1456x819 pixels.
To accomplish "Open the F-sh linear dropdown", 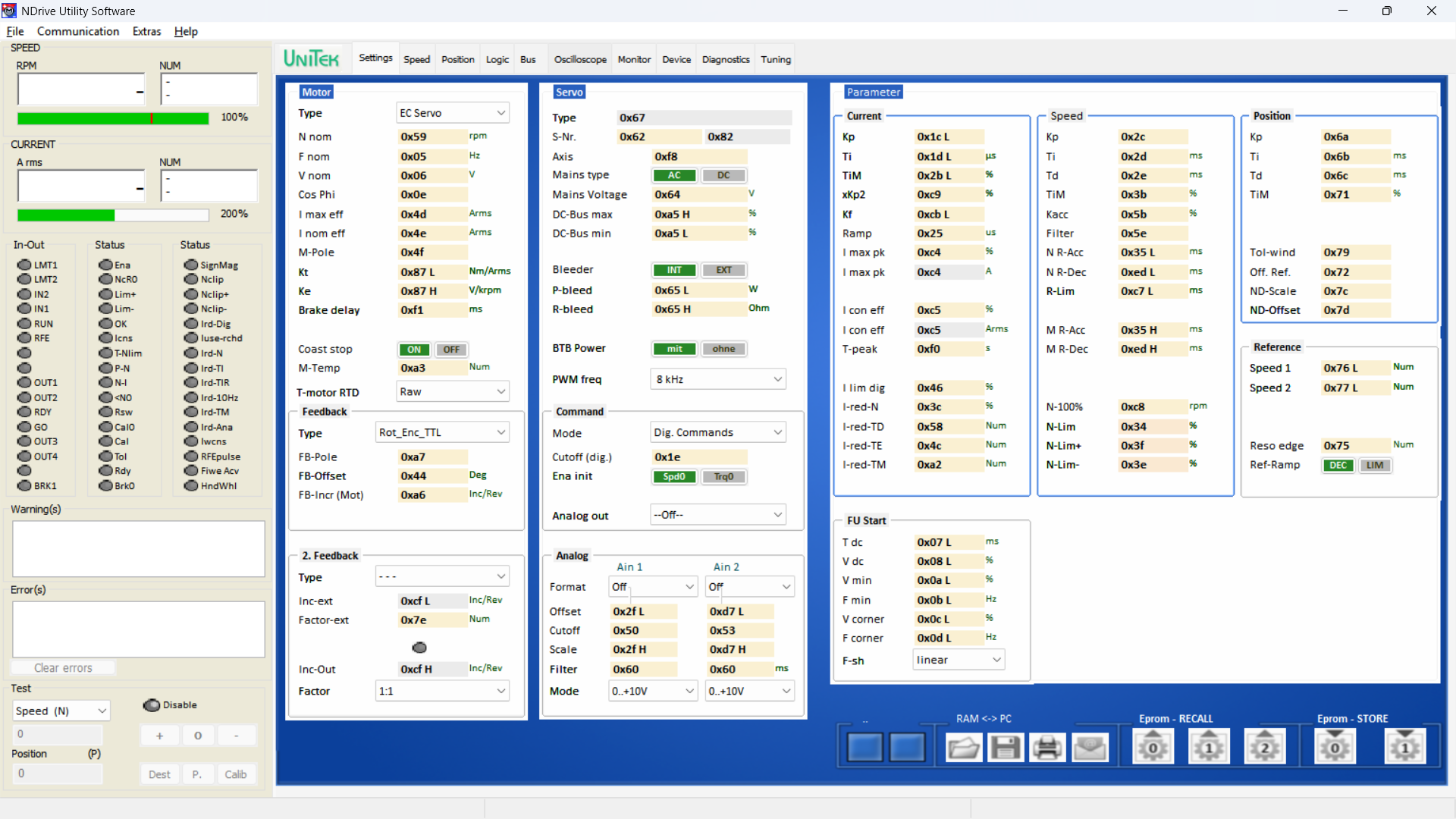I will coord(959,660).
